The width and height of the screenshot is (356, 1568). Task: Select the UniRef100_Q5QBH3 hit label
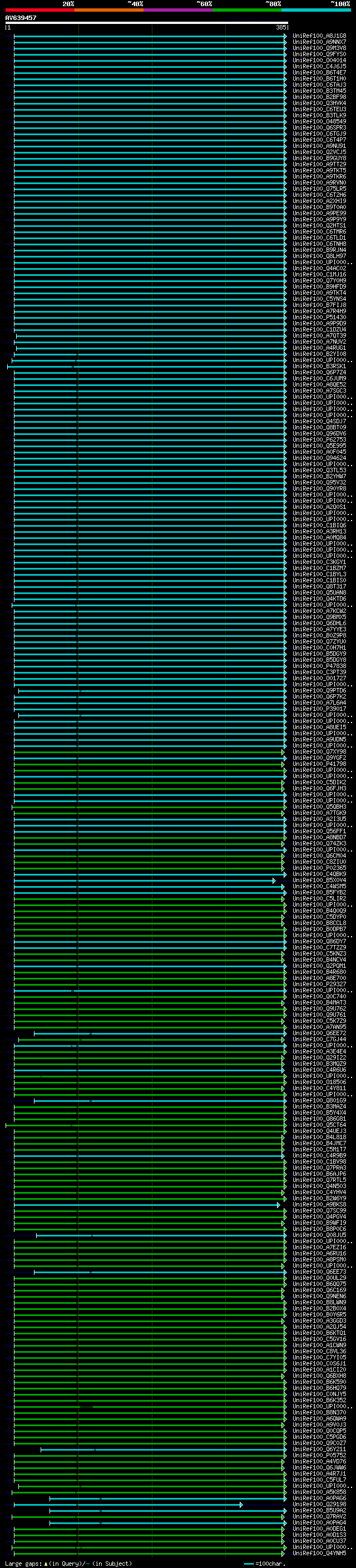[319, 807]
